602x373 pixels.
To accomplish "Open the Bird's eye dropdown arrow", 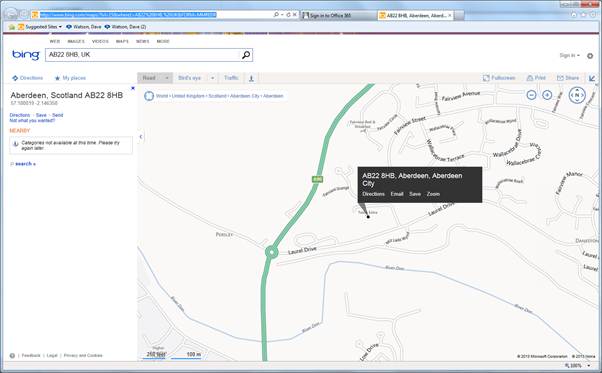I will (212, 78).
